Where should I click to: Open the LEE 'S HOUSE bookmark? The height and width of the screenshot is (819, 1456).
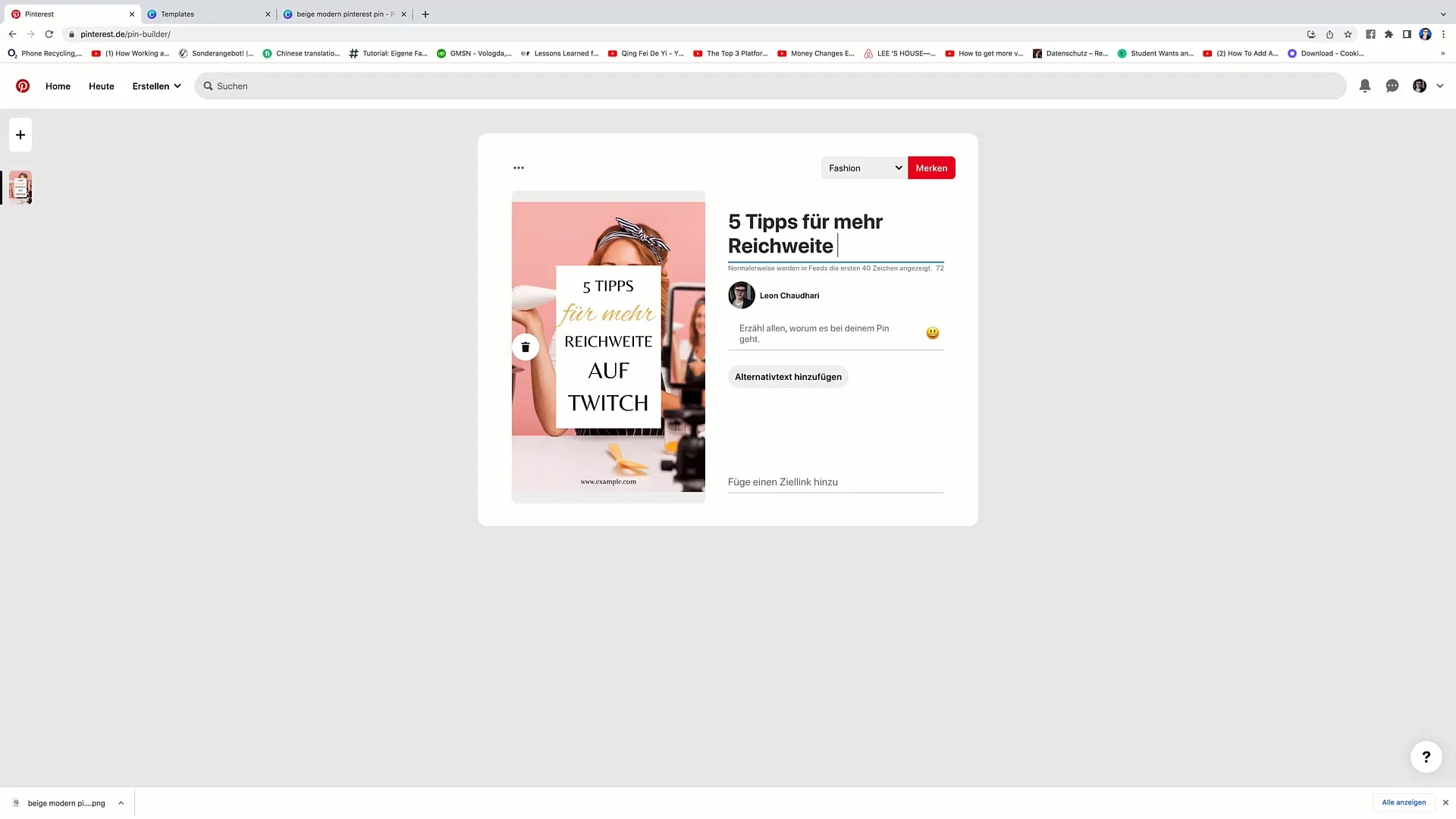pyautogui.click(x=899, y=53)
